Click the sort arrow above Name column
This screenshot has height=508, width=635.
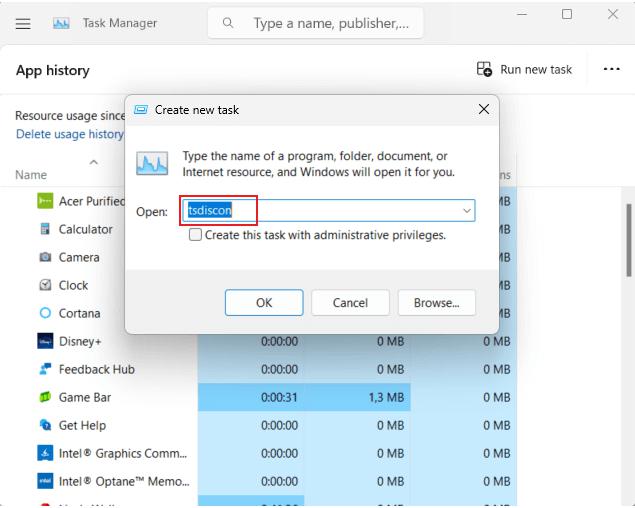(x=94, y=162)
